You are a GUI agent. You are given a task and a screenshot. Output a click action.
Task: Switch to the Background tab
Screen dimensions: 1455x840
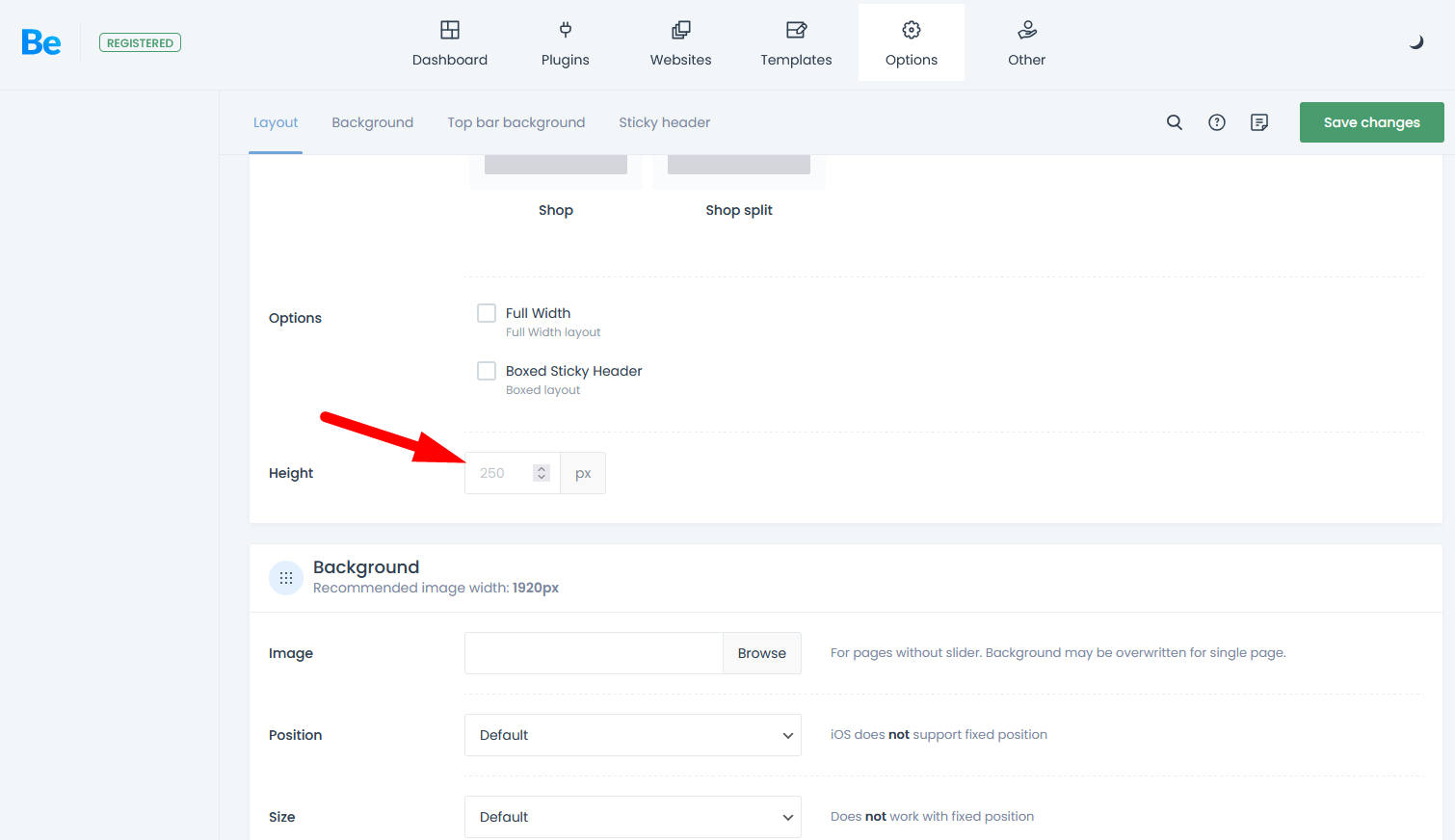click(372, 122)
